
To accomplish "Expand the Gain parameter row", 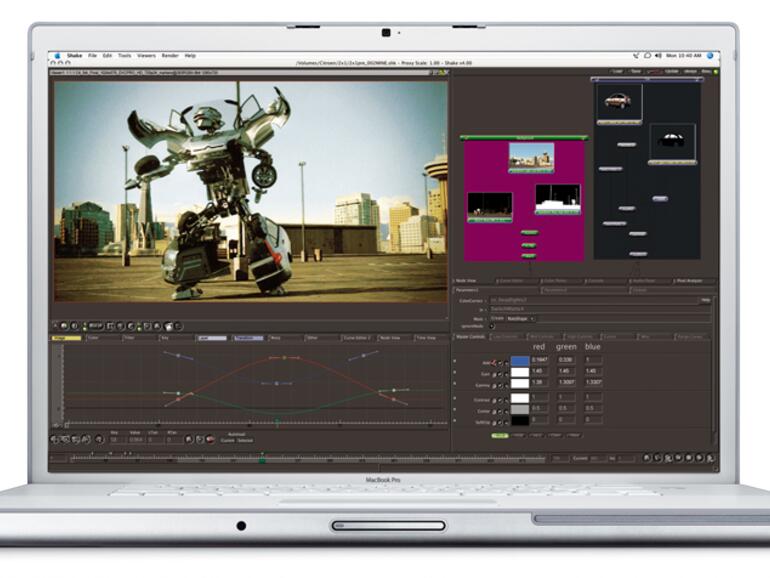I will [x=454, y=372].
